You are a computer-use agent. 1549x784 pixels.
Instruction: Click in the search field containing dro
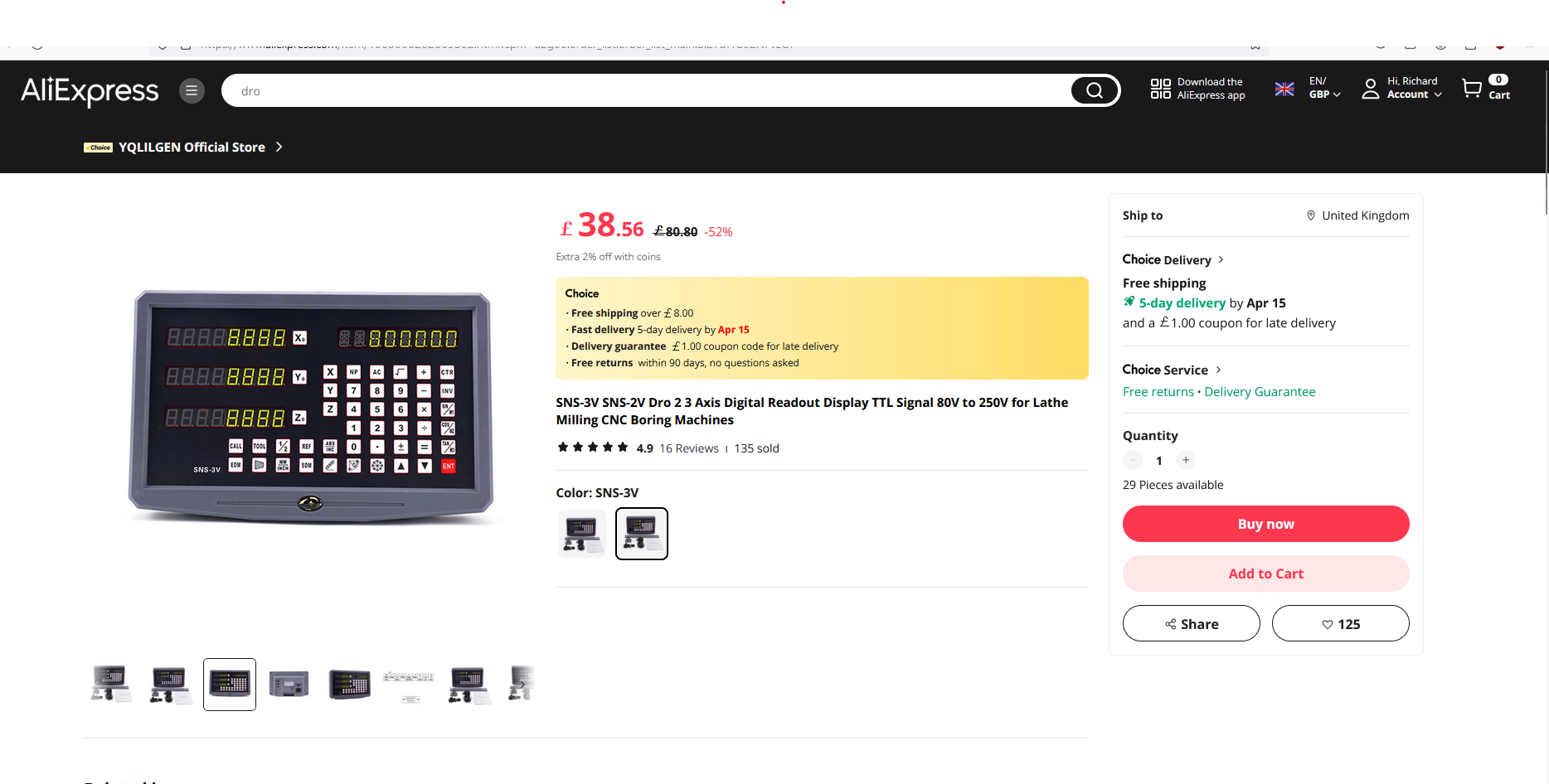click(647, 90)
